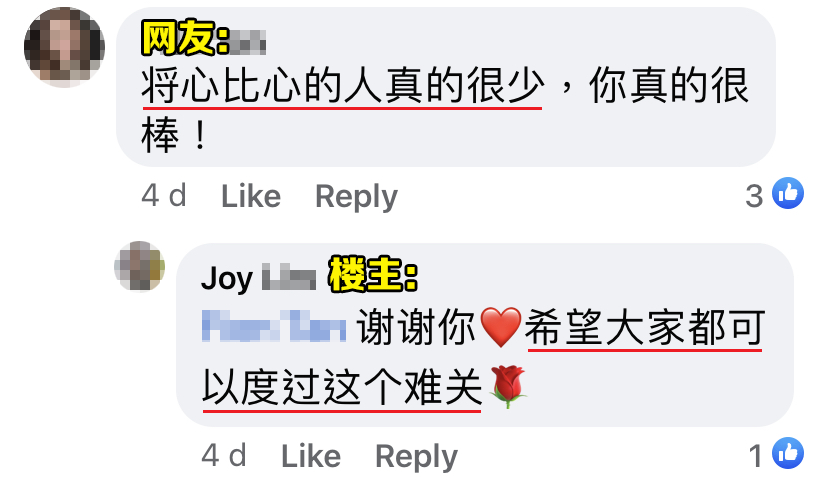Click the yellow 楼主 label
Image resolution: width=828 pixels, height=482 pixels.
pyautogui.click(x=373, y=275)
